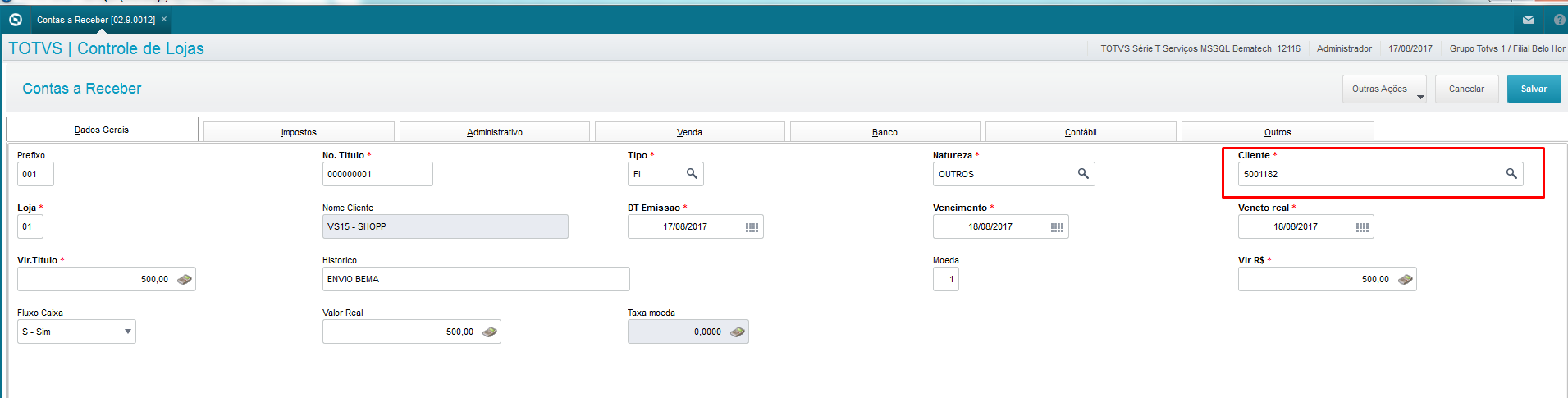Click the Cancelar button
Viewport: 1568px width, 398px height.
pos(1466,89)
